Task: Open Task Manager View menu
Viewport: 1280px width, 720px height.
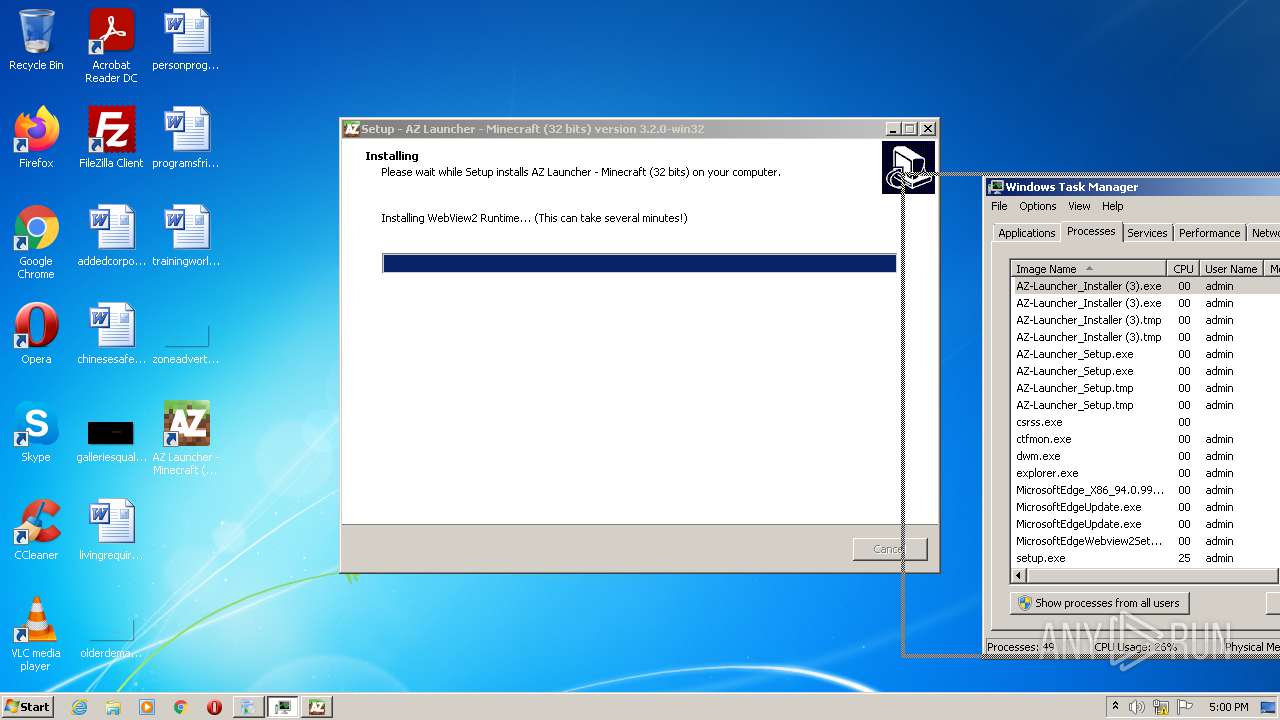Action: 1079,206
